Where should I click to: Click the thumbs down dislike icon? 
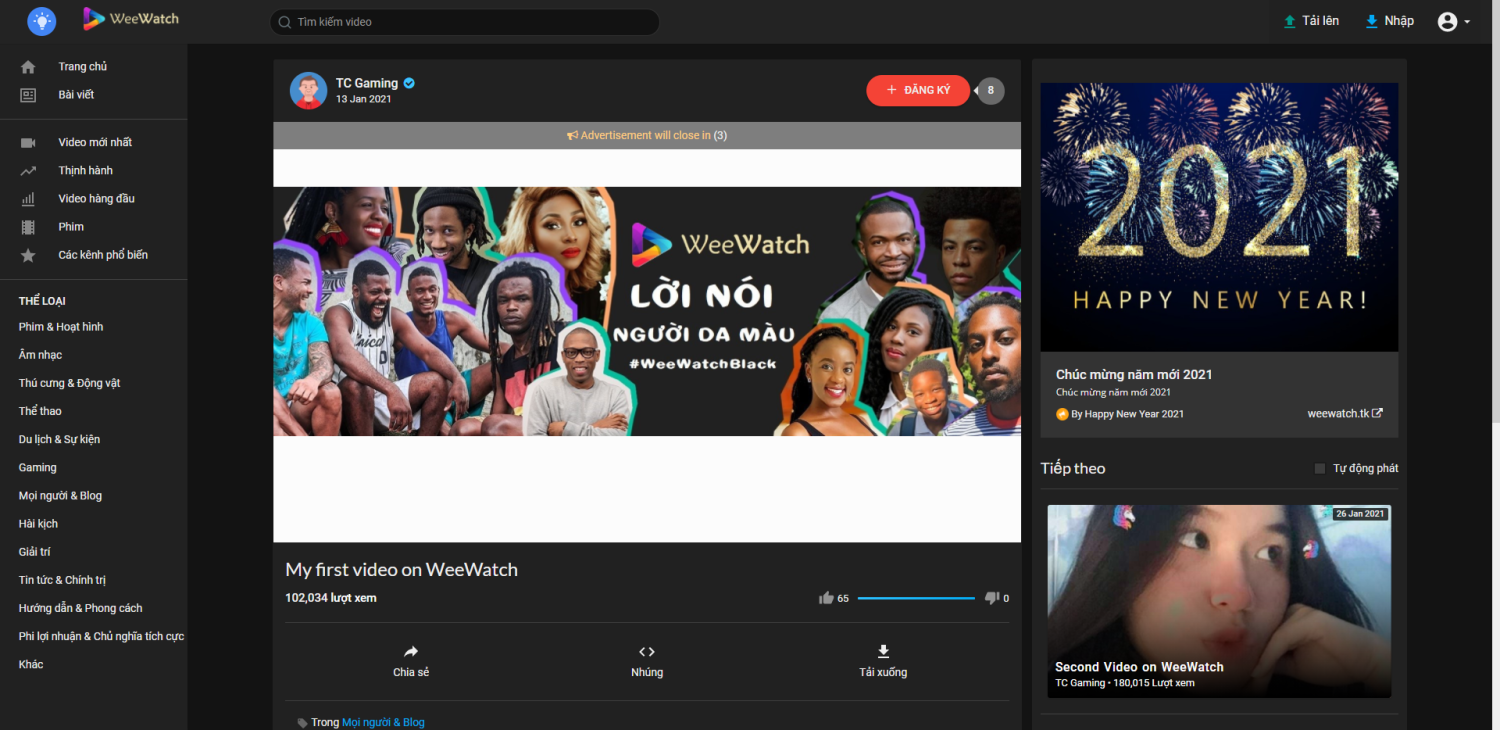tap(992, 598)
